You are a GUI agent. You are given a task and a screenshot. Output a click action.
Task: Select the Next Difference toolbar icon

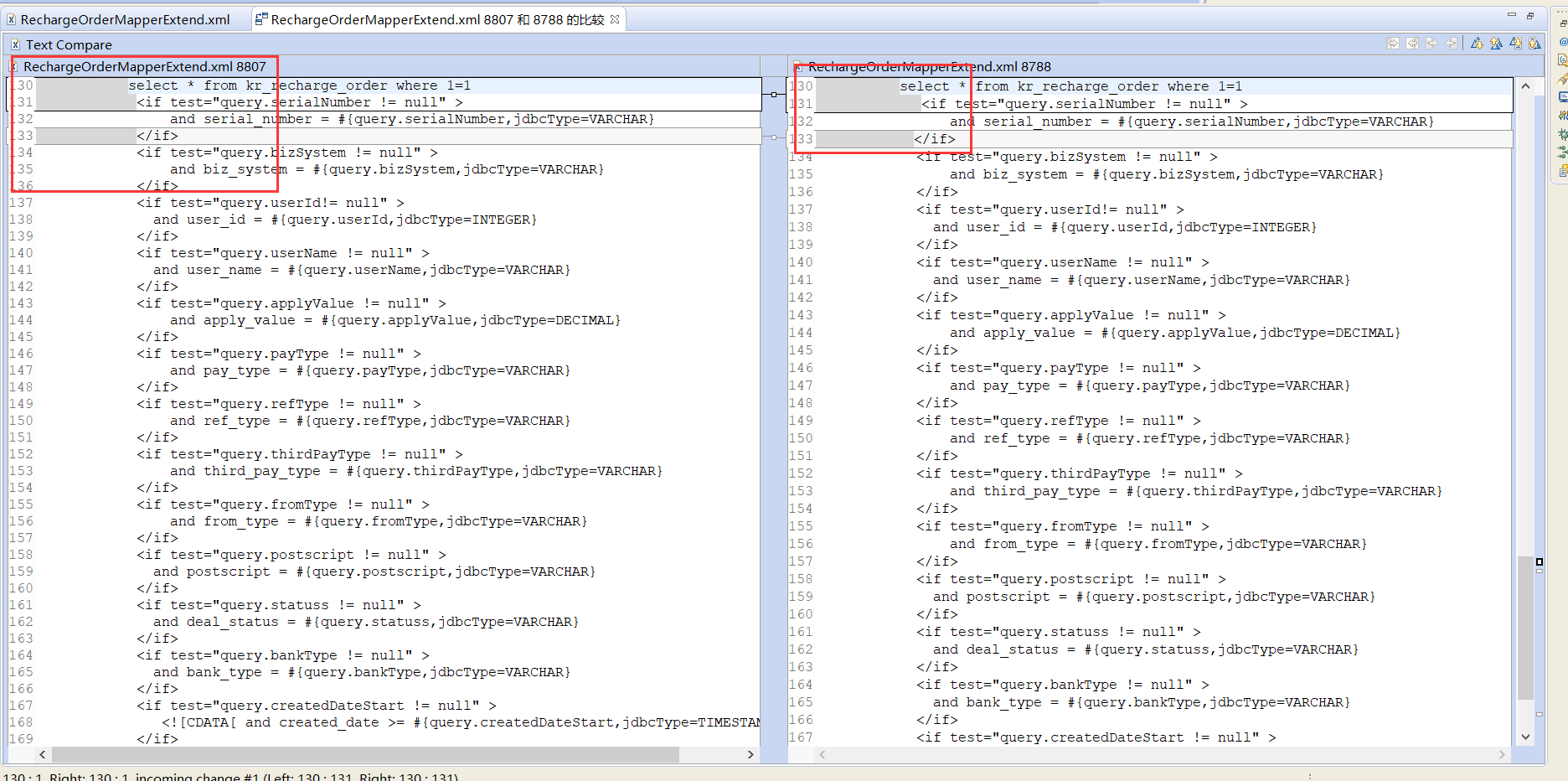pos(1477,44)
